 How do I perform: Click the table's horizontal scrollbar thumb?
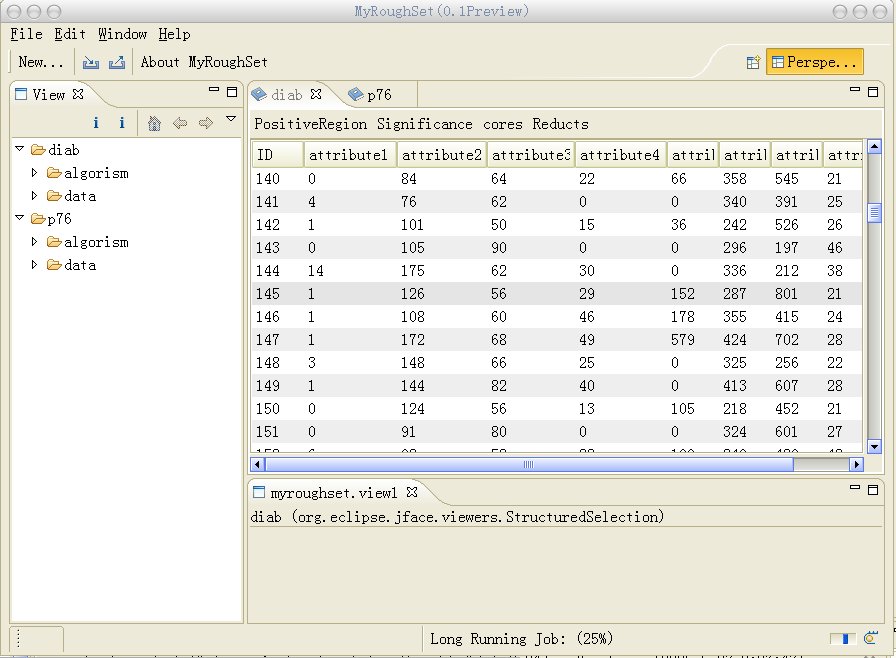[x=529, y=464]
